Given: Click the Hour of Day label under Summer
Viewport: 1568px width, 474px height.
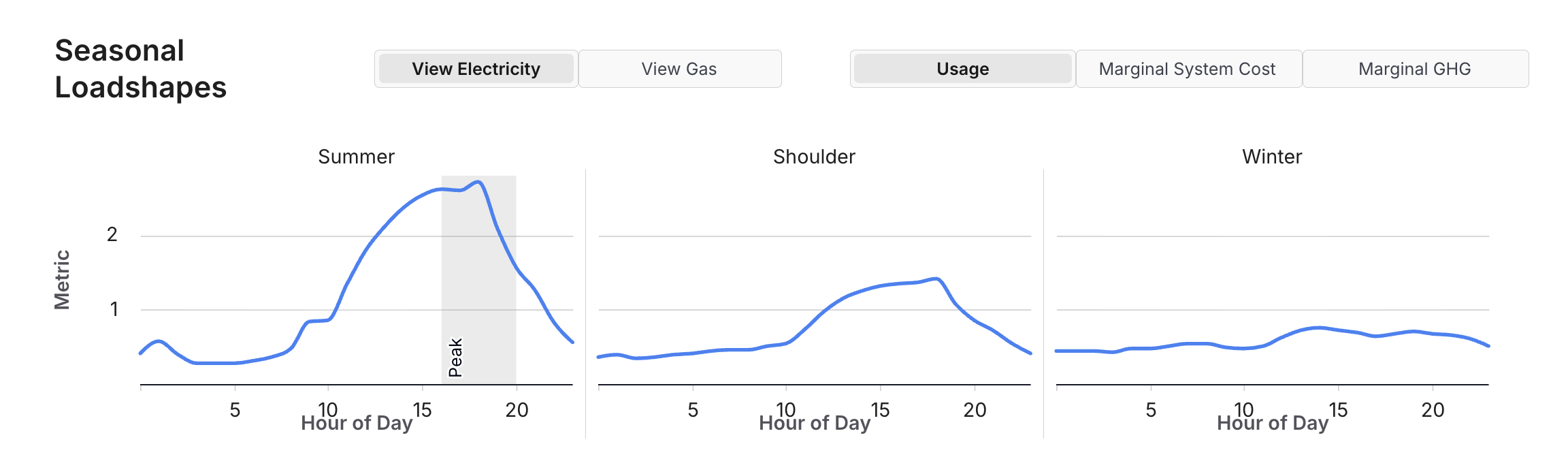Looking at the screenshot, I should pyautogui.click(x=356, y=424).
